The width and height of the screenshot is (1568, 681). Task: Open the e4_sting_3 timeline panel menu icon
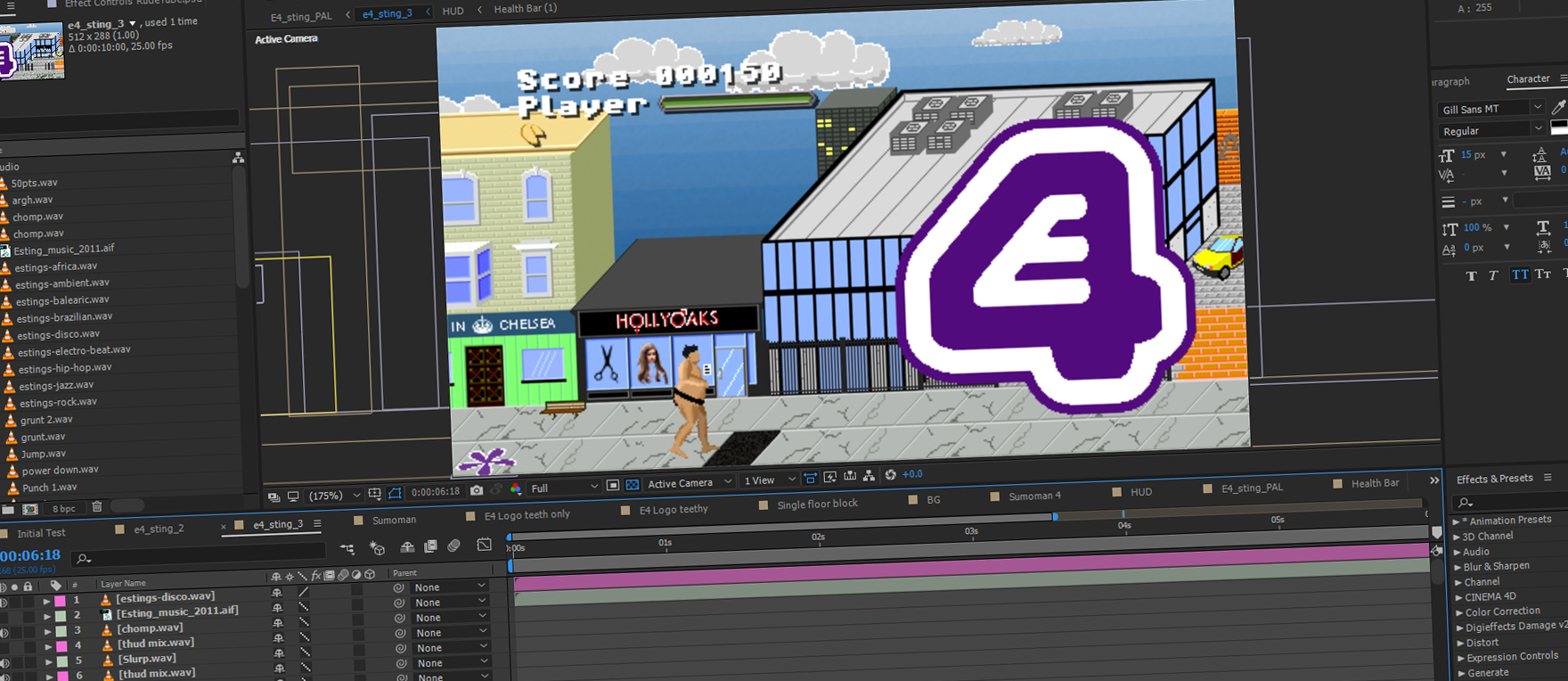pos(317,523)
